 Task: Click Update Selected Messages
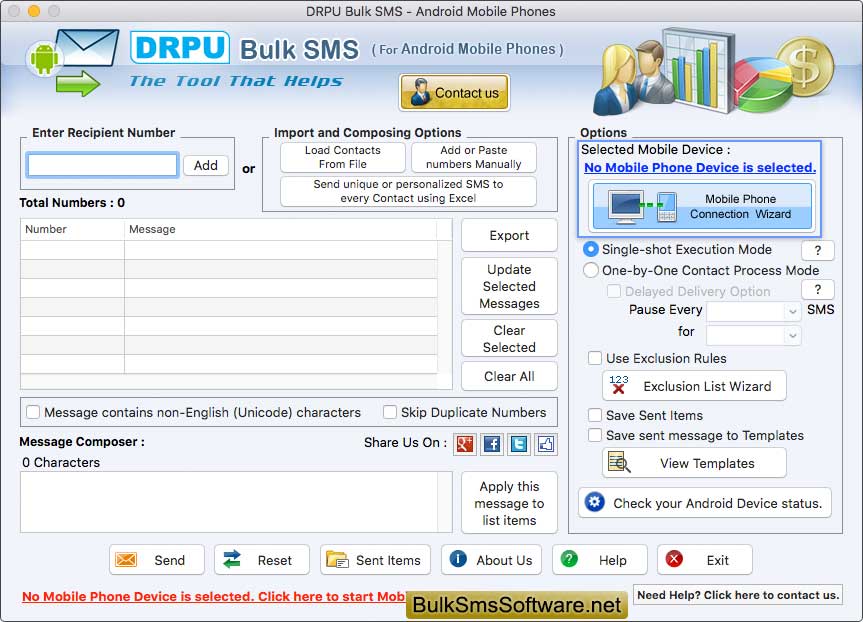coord(509,286)
